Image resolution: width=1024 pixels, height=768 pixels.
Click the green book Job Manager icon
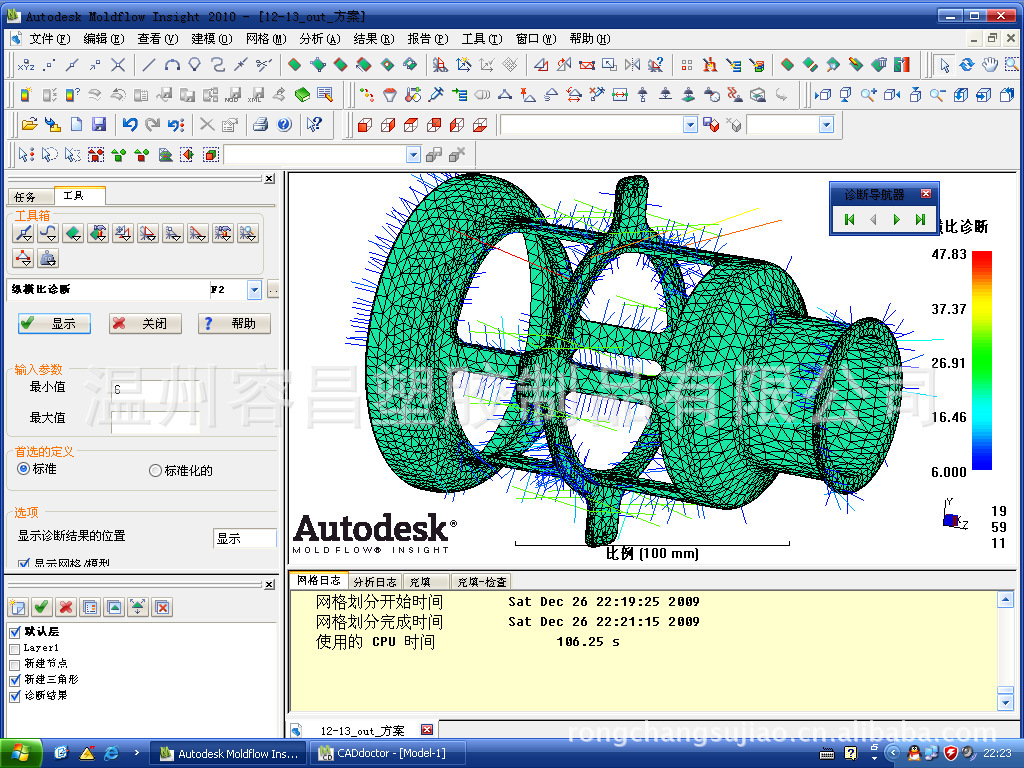click(x=302, y=95)
